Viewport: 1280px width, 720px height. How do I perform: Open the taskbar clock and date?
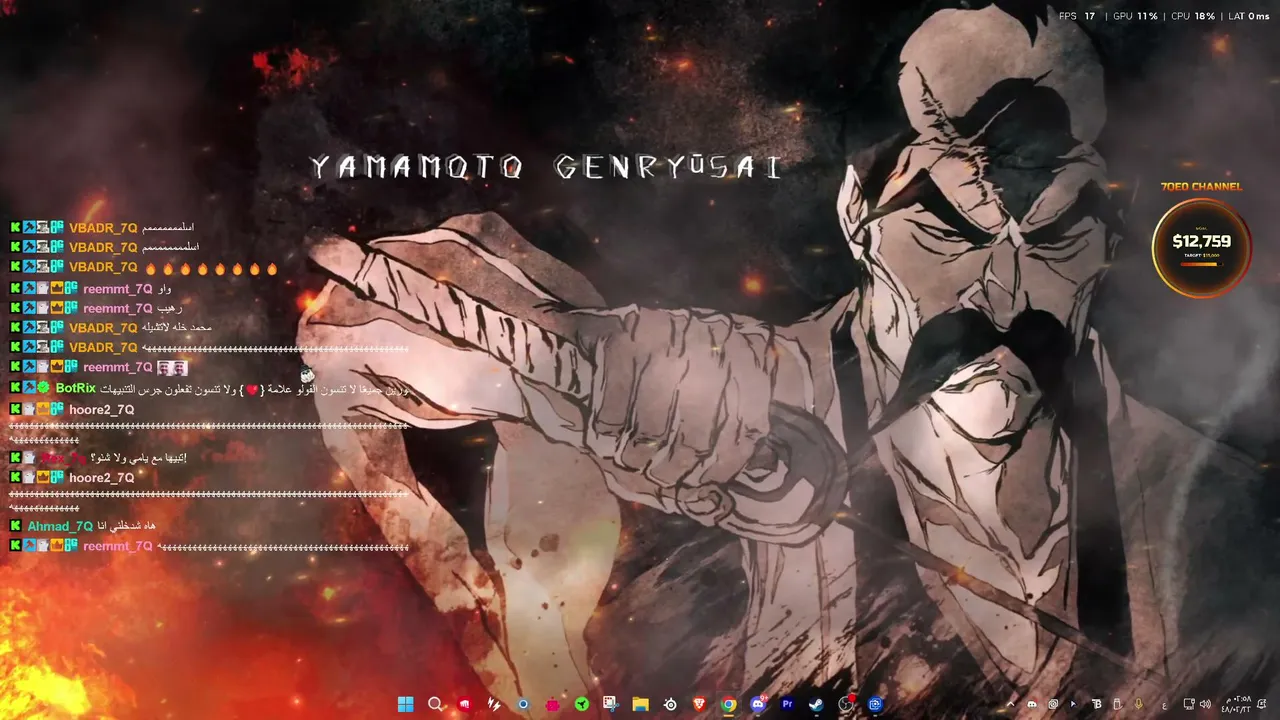pyautogui.click(x=1236, y=704)
